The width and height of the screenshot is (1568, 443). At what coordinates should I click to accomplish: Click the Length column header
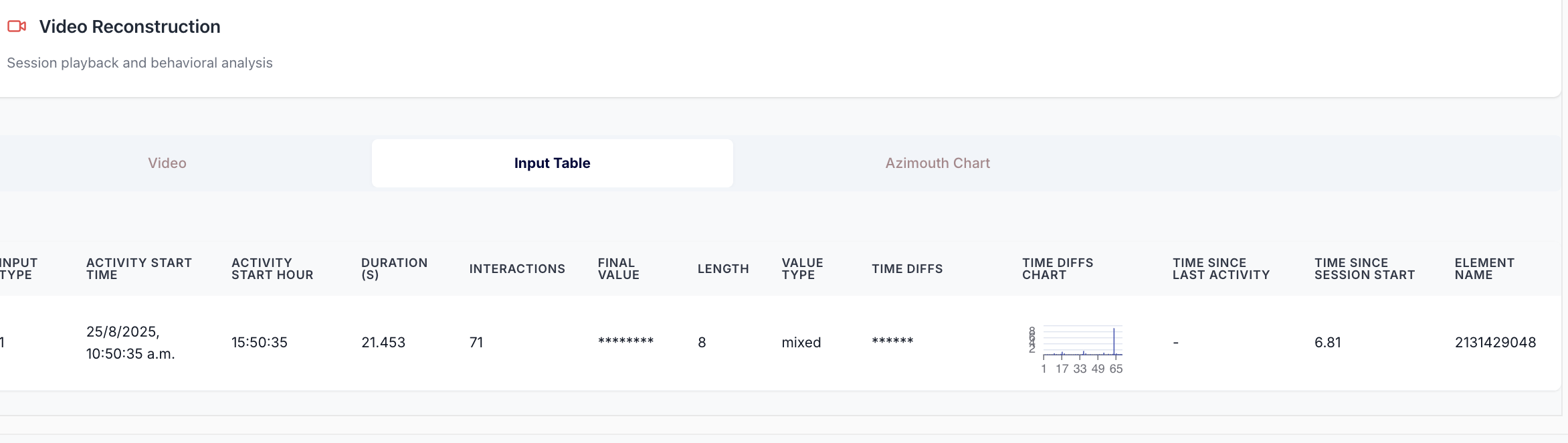(x=723, y=269)
